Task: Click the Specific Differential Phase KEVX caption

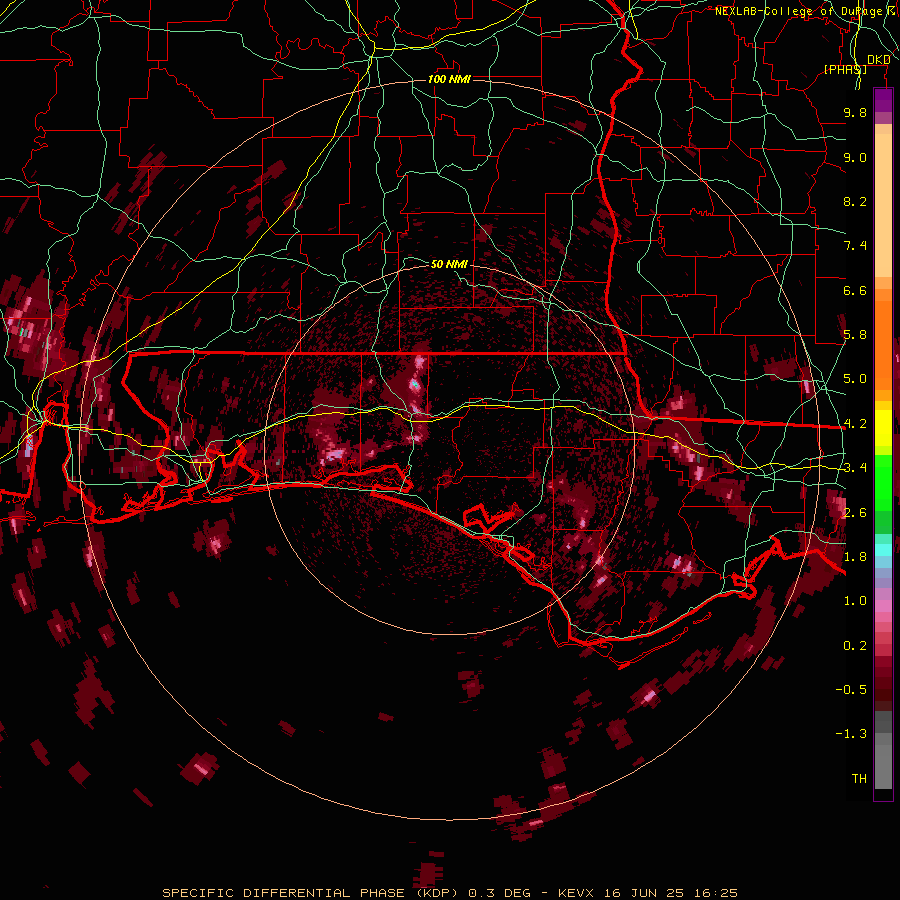Action: [450, 893]
